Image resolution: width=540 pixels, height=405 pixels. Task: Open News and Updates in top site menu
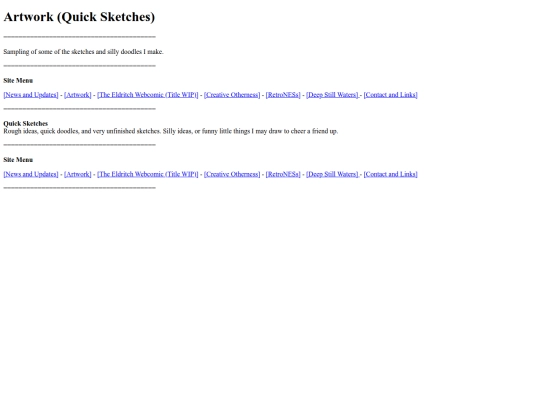coord(31,95)
